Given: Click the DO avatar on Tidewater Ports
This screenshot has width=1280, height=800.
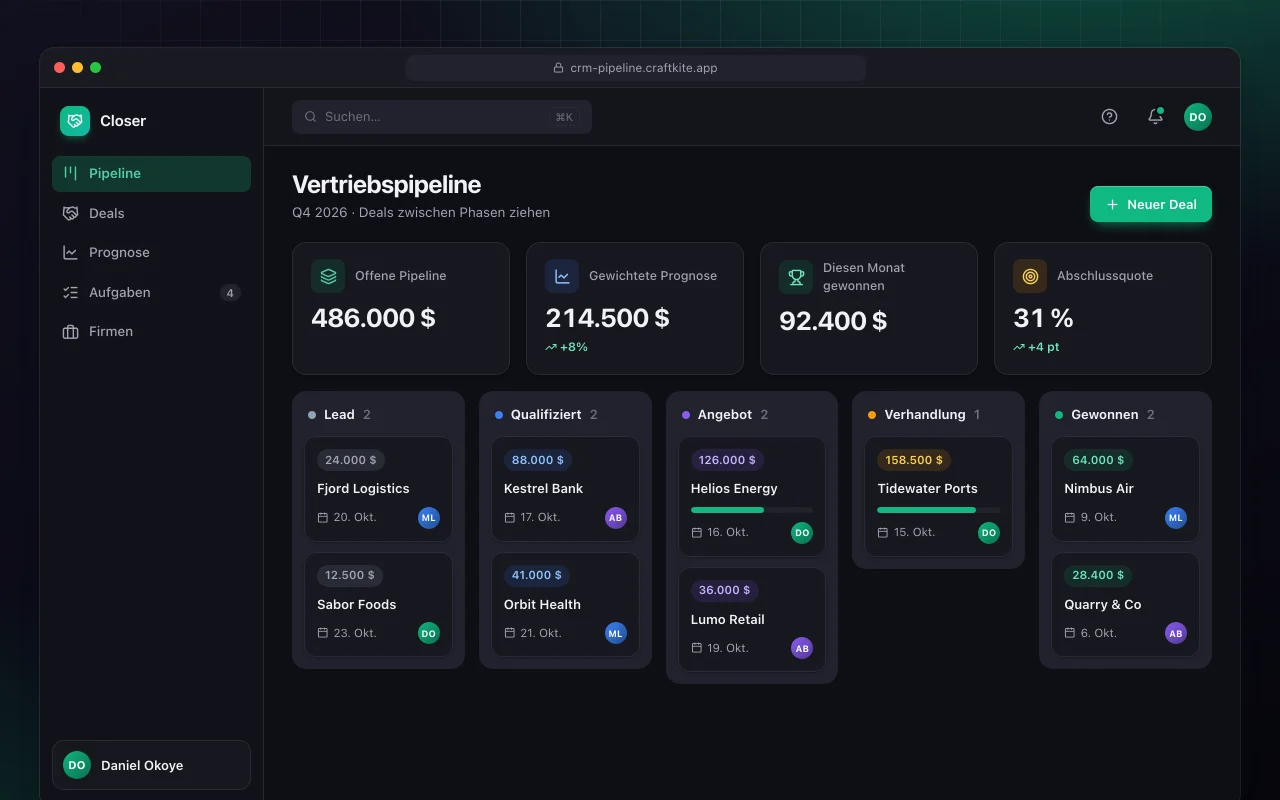Looking at the screenshot, I should (x=989, y=533).
